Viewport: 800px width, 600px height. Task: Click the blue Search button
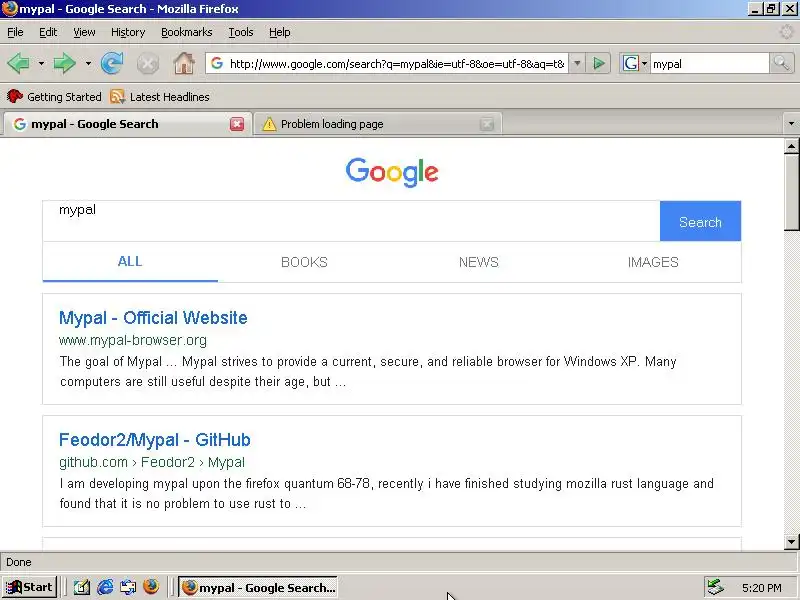pos(700,221)
